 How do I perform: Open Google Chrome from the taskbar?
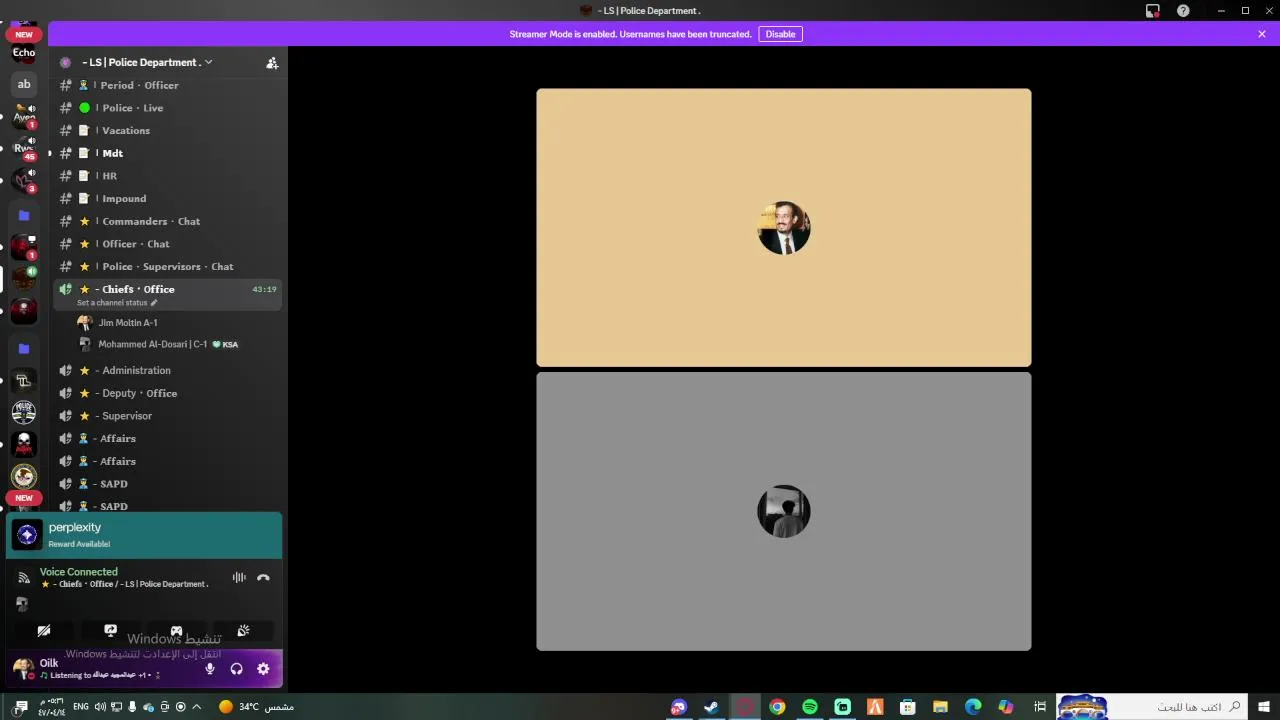(x=777, y=707)
